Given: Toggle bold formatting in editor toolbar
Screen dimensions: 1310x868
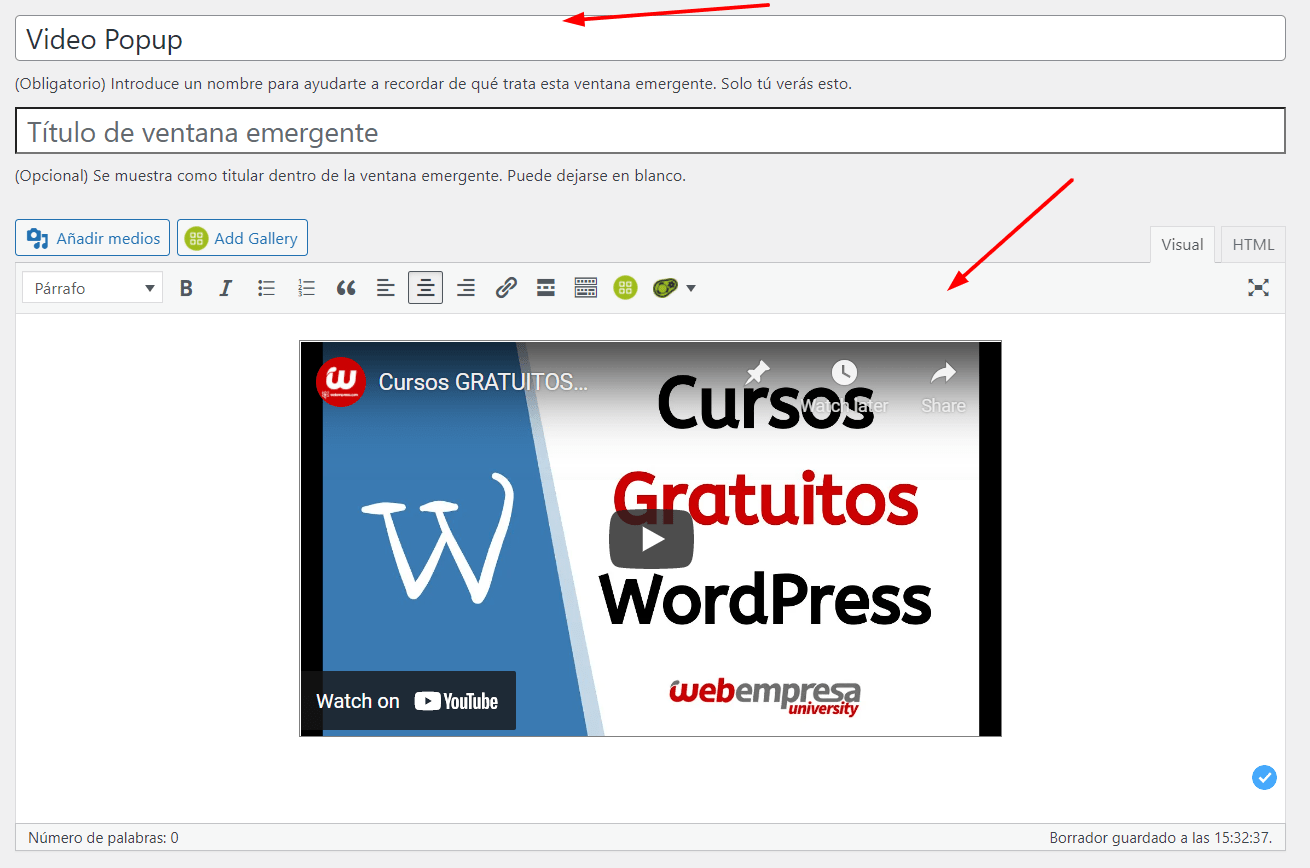Looking at the screenshot, I should pyautogui.click(x=186, y=288).
